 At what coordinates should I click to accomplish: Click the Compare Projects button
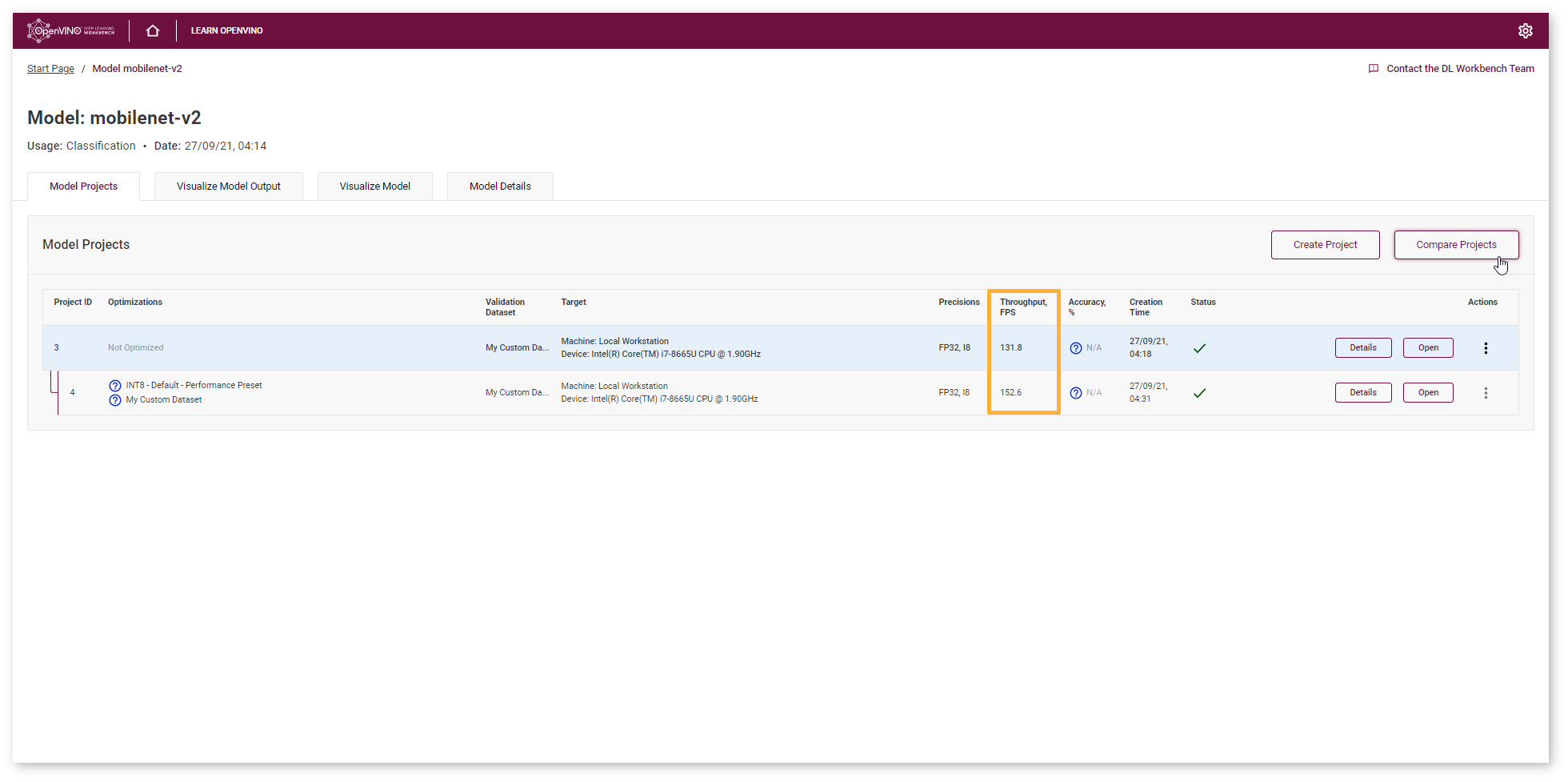[1456, 245]
